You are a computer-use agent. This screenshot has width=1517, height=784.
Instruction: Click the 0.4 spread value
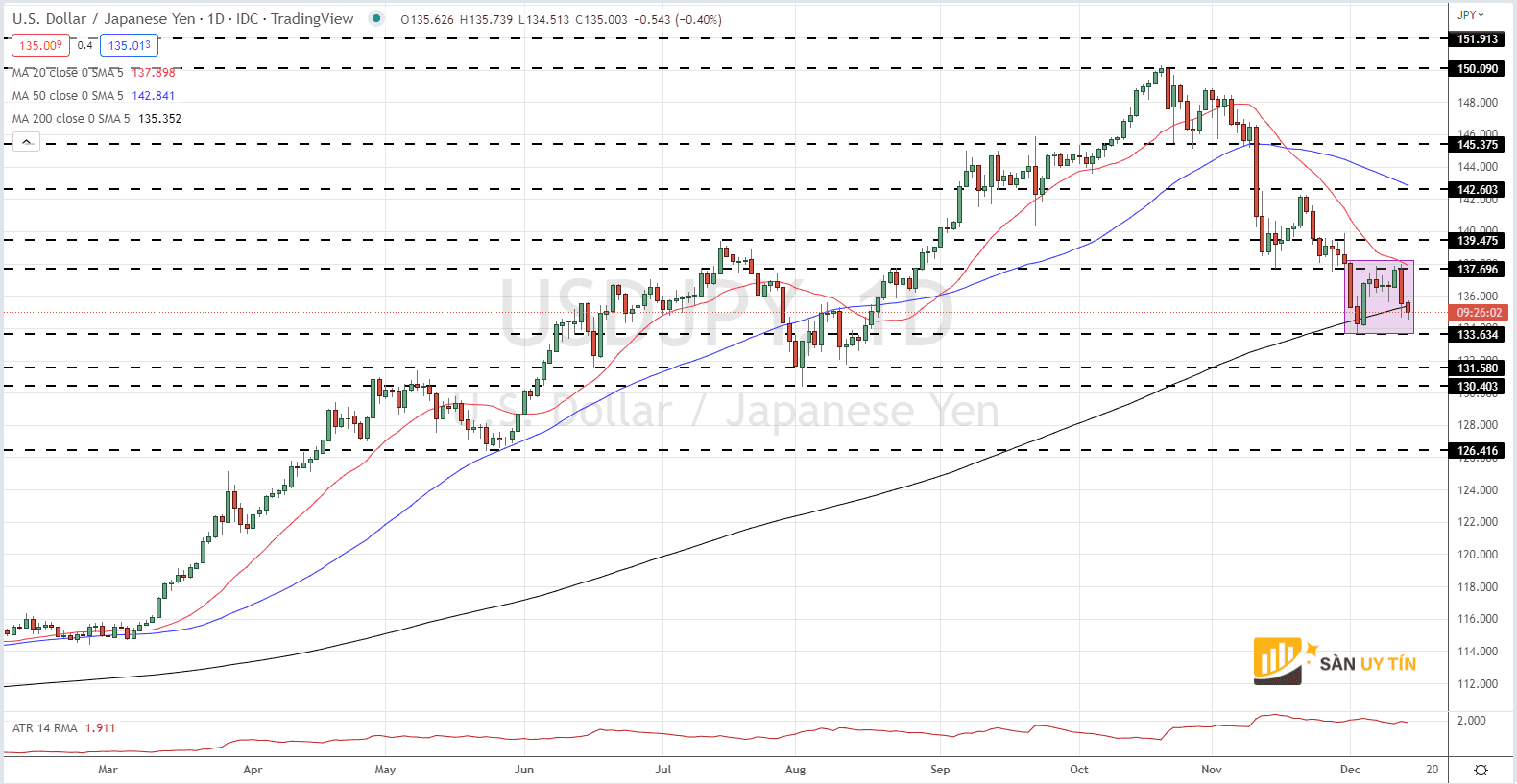click(85, 45)
